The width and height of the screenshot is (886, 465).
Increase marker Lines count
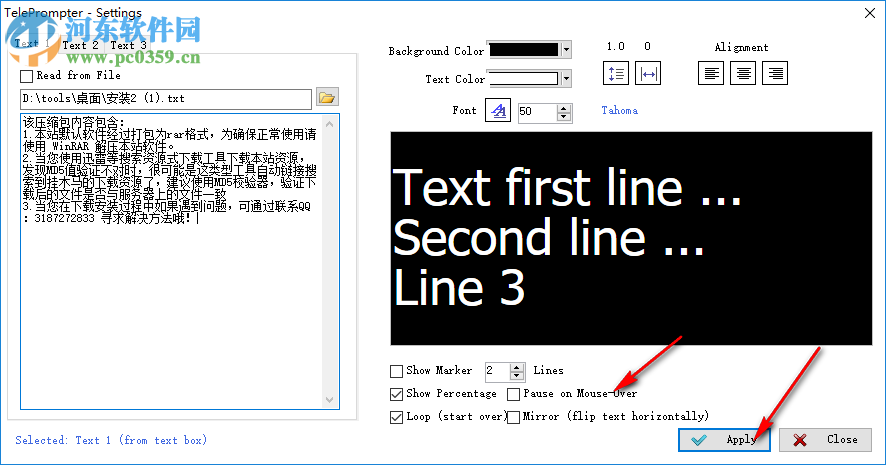(516, 367)
